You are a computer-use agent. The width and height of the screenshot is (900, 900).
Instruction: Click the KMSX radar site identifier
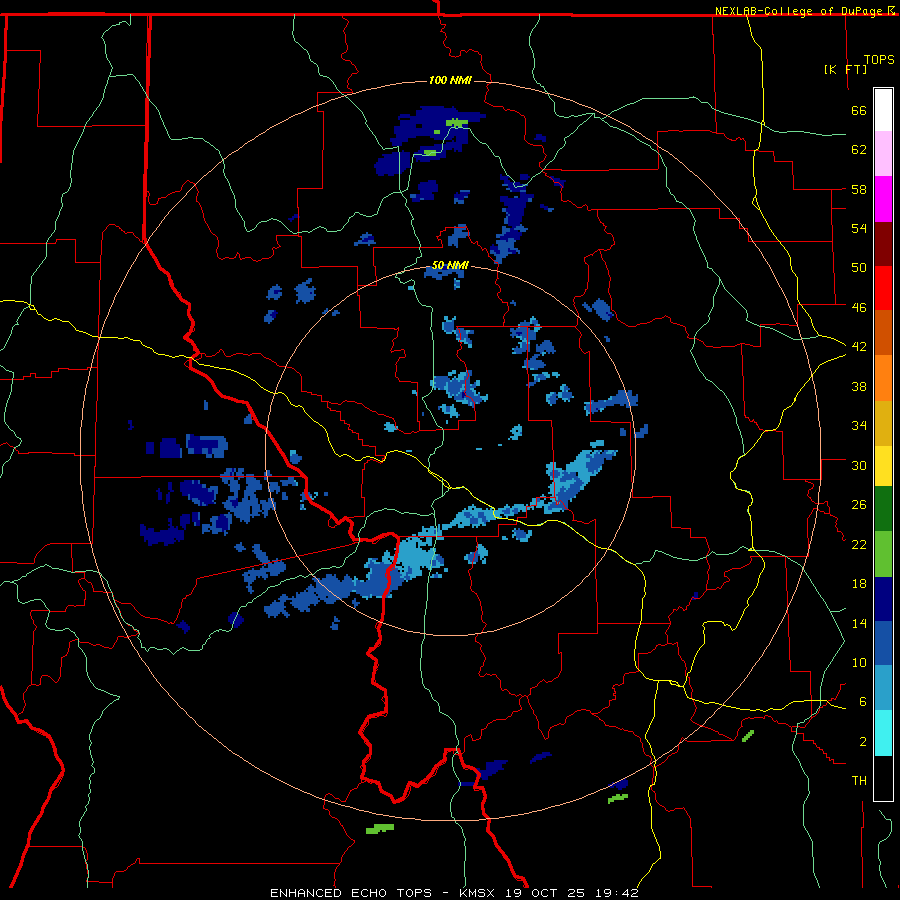click(x=477, y=893)
